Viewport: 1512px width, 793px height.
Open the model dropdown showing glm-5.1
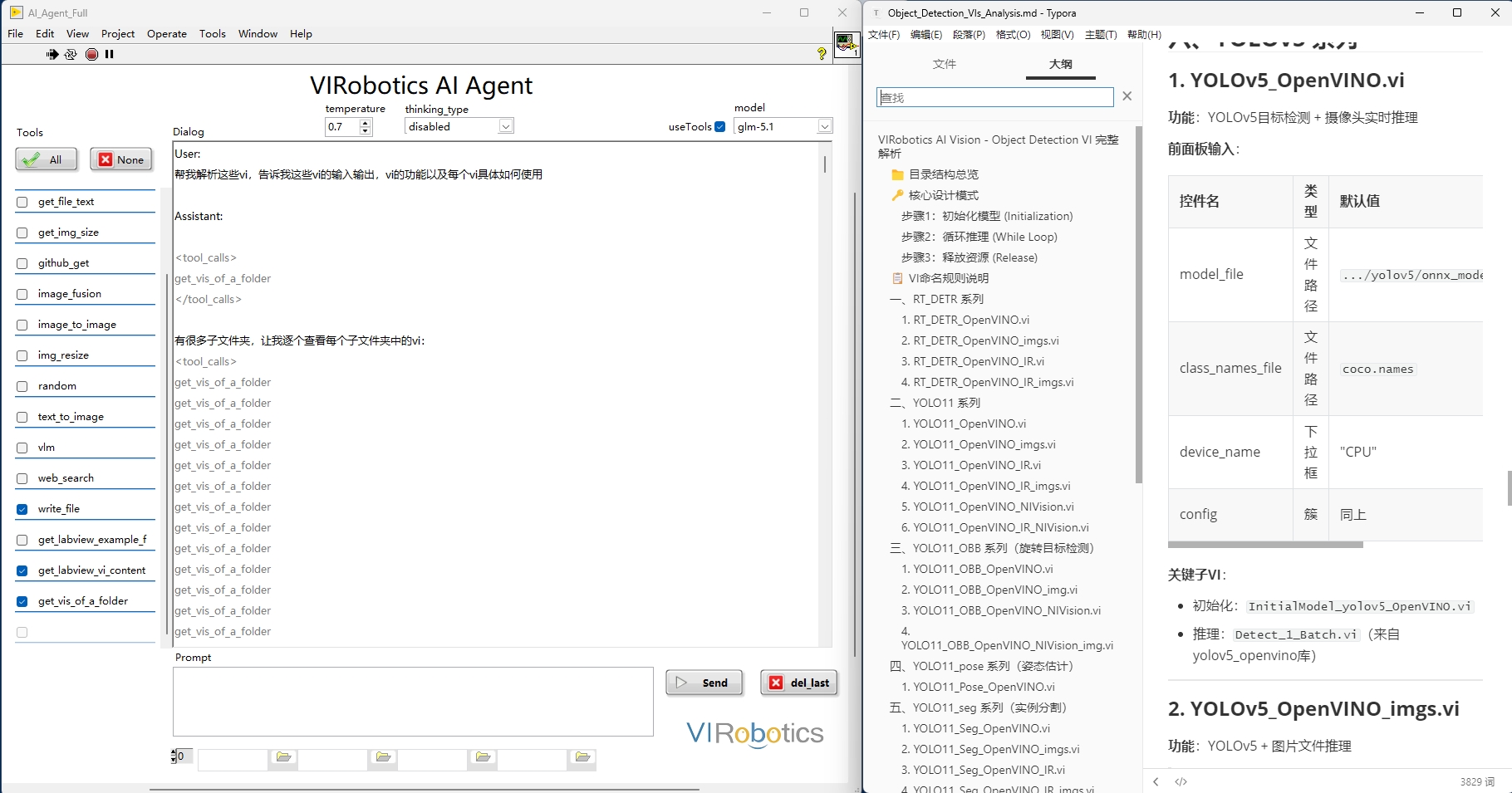pos(824,126)
